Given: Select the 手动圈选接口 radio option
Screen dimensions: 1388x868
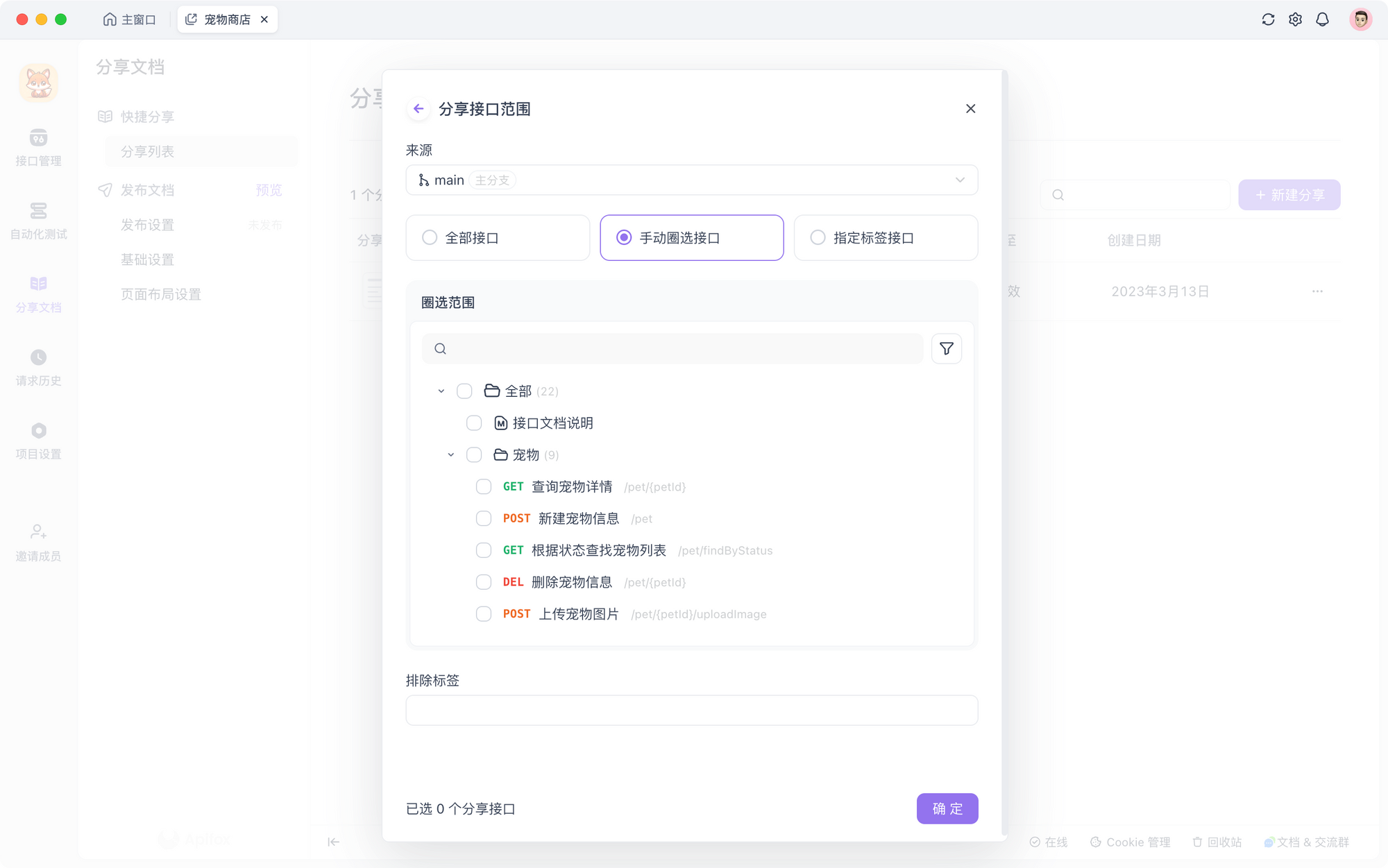Looking at the screenshot, I should [692, 237].
